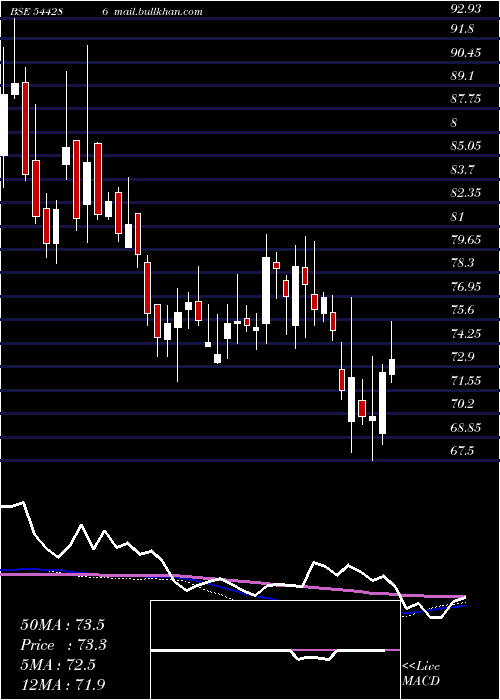Click the 75.6 price level label
This screenshot has height=700, width=500.
click(x=463, y=310)
